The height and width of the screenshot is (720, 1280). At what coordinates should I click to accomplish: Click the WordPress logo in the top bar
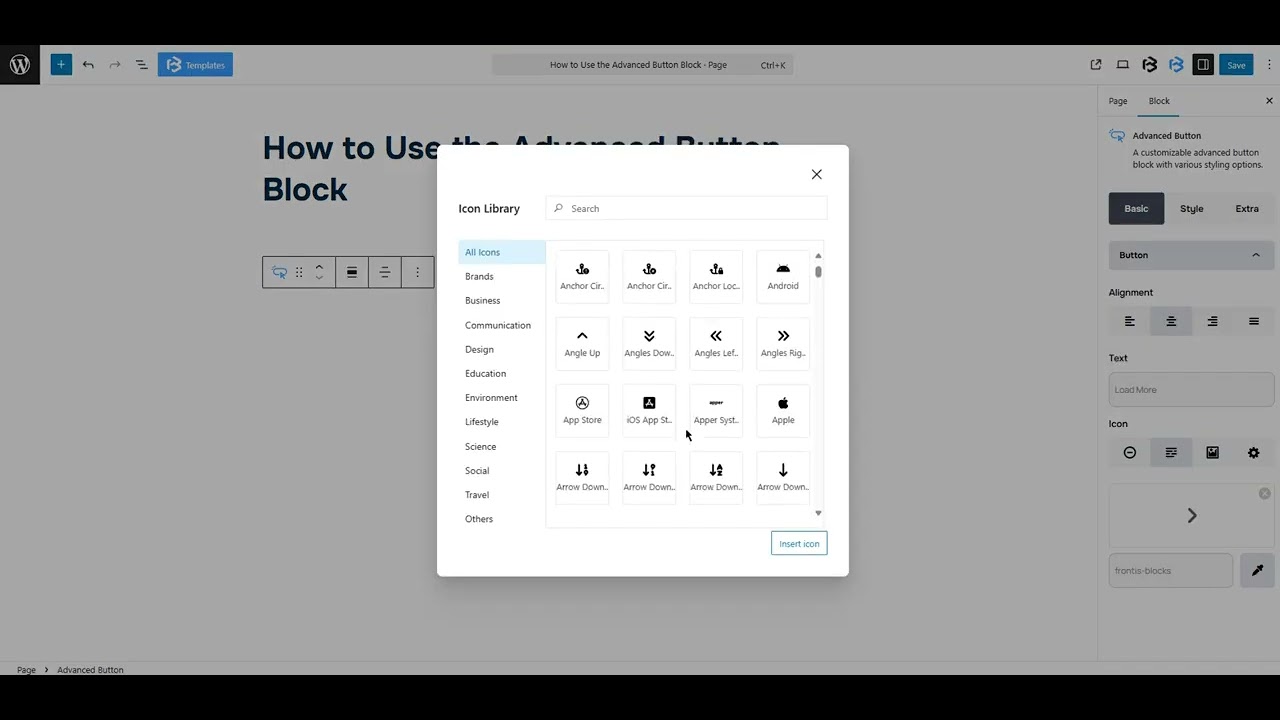point(19,64)
